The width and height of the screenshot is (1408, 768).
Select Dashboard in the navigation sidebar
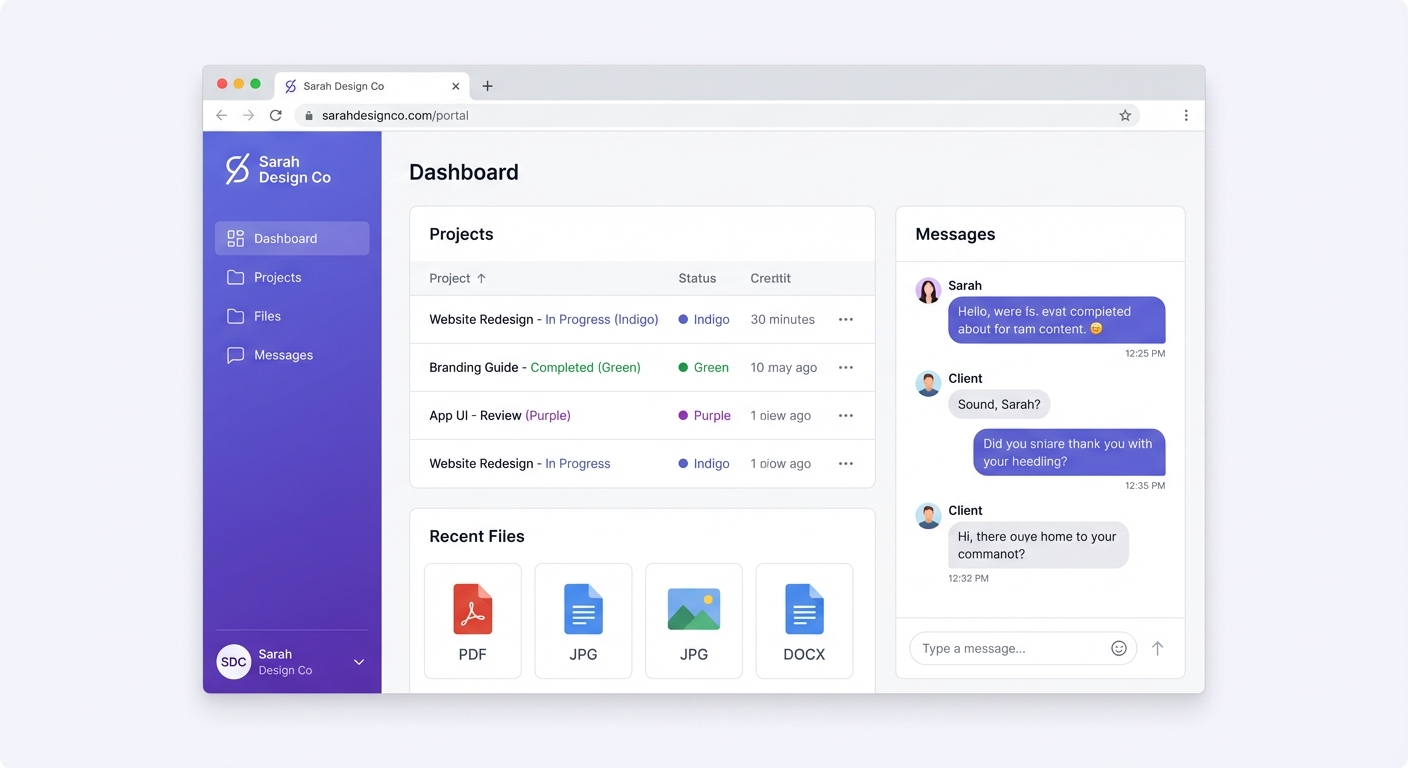pos(287,238)
